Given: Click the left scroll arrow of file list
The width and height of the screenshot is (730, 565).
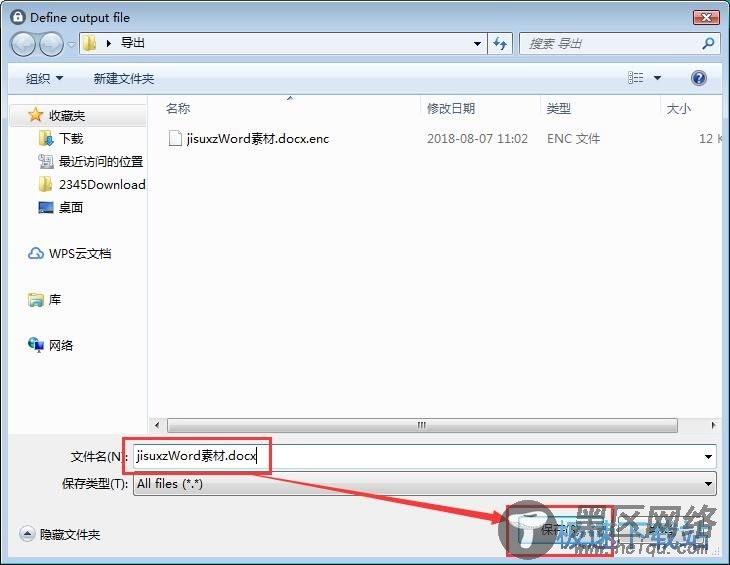Looking at the screenshot, I should [x=157, y=425].
